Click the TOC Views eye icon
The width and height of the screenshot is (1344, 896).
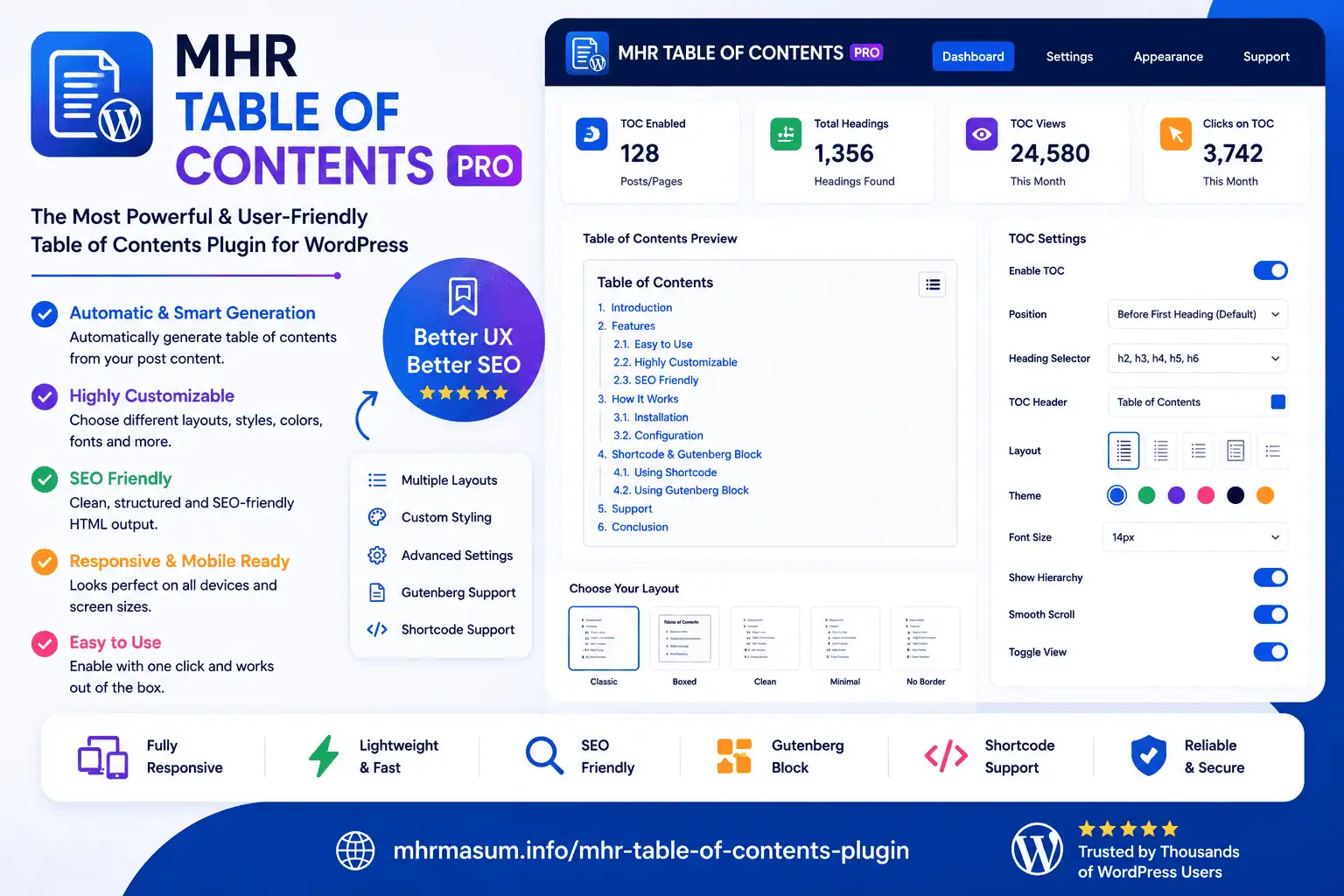click(x=982, y=134)
